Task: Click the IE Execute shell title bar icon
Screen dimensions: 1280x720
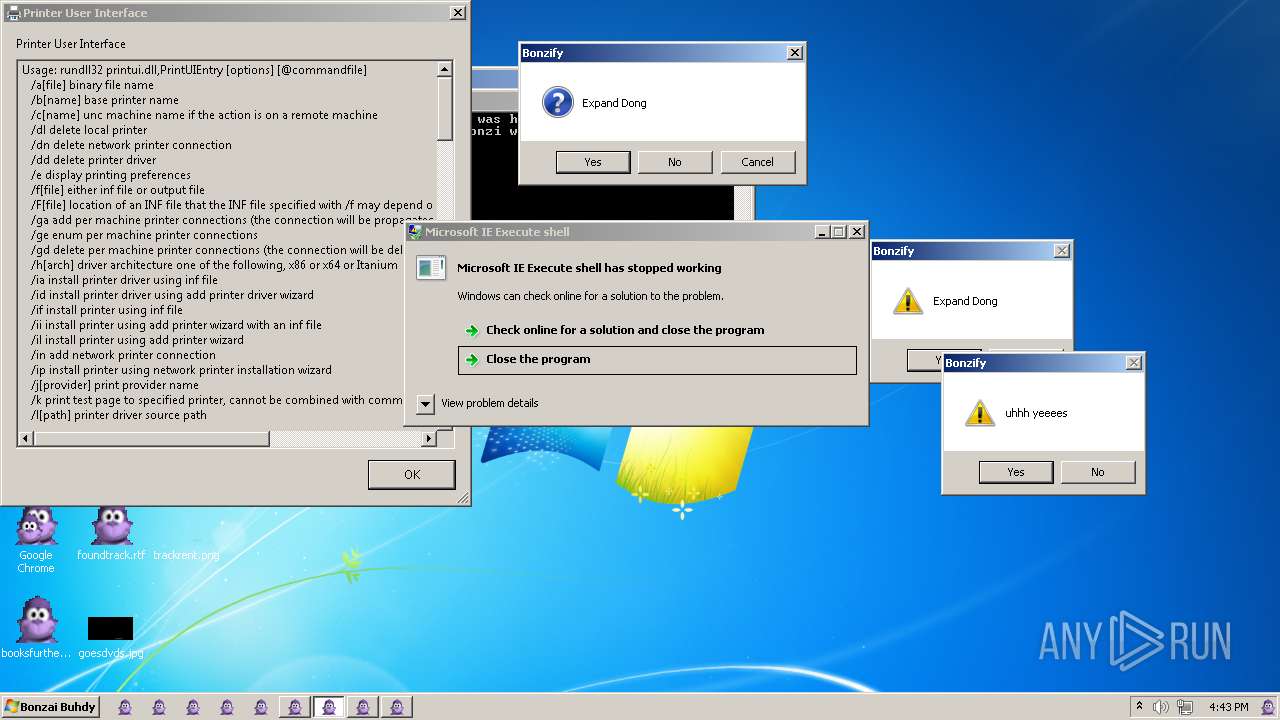Action: (415, 231)
